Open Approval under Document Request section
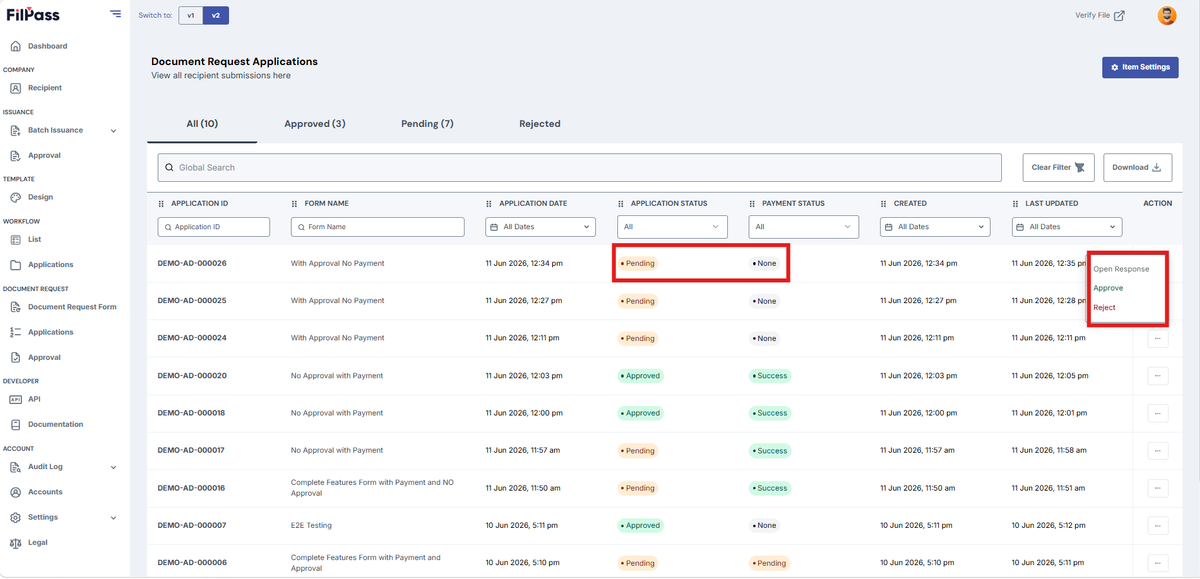Image resolution: width=1200 pixels, height=579 pixels. [44, 357]
